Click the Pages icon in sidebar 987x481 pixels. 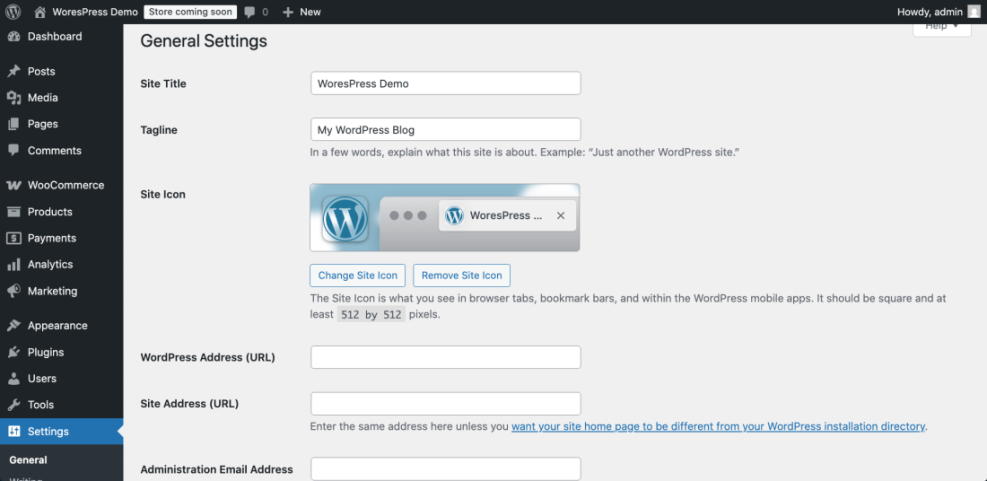coord(14,124)
